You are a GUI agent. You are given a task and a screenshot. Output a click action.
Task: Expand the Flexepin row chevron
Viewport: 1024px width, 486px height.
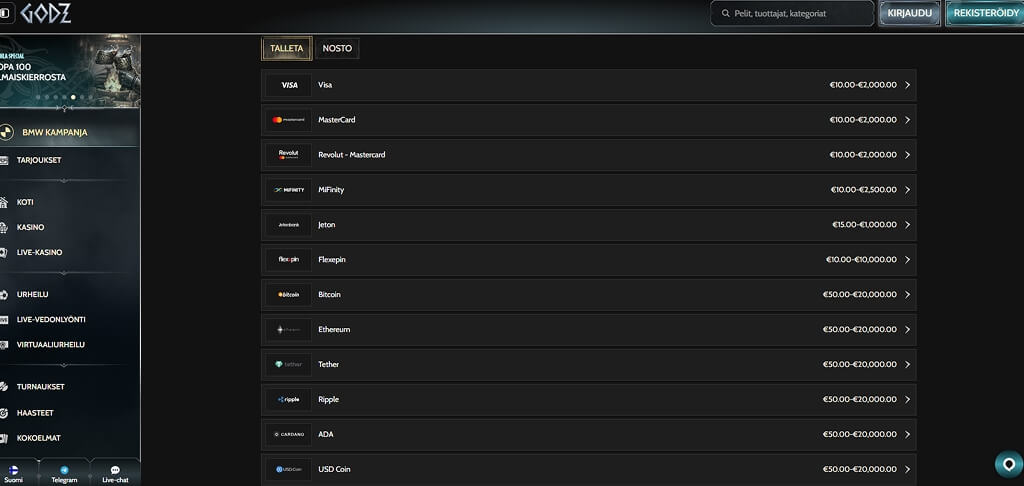908,259
